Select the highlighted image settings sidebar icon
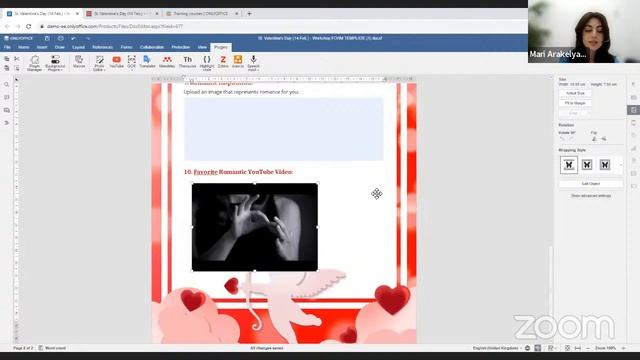Screen dimensions: 640x360 coord(633,110)
